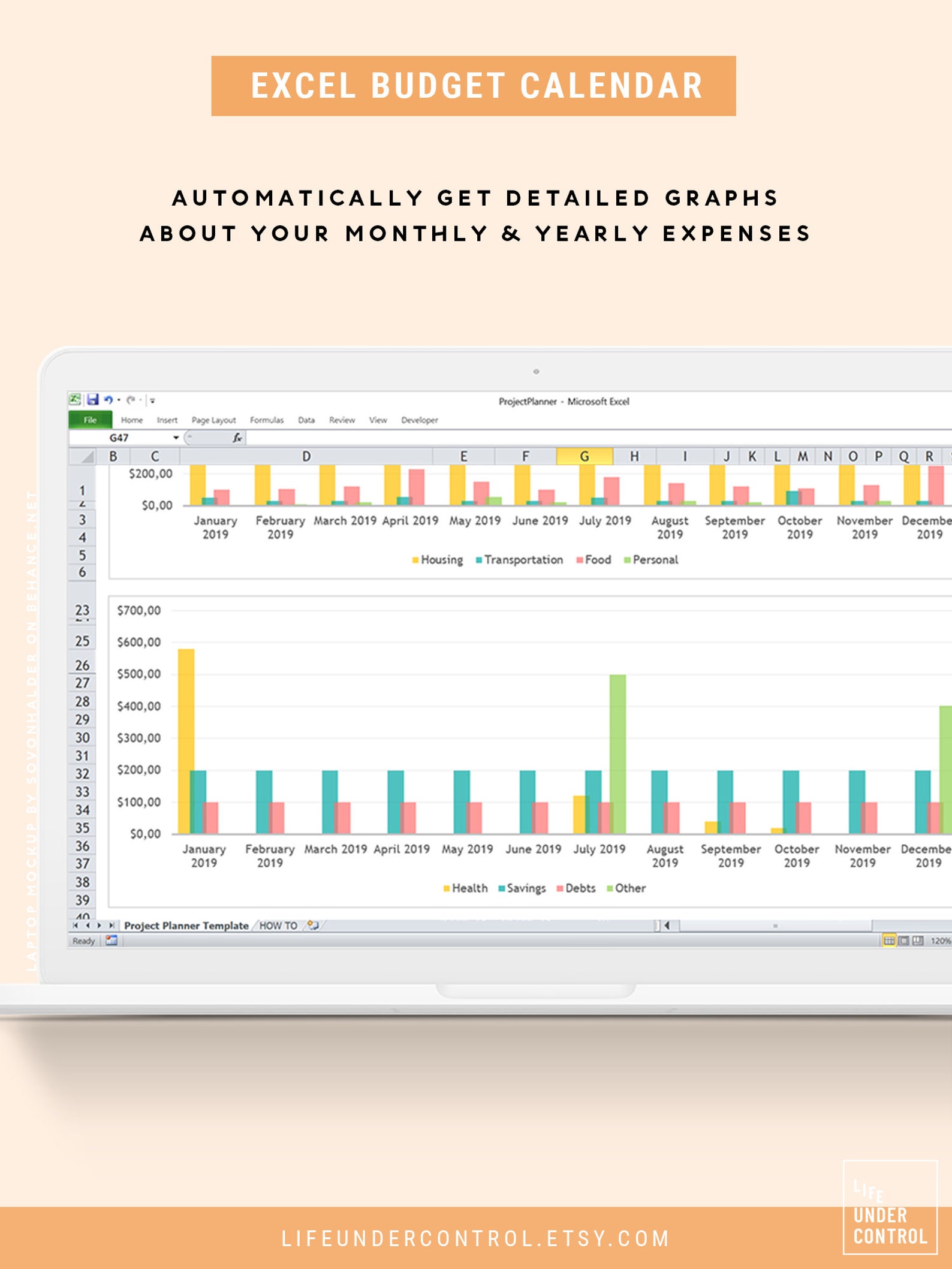Switch to the Insert ribbon tab
952x1269 pixels.
pos(167,420)
